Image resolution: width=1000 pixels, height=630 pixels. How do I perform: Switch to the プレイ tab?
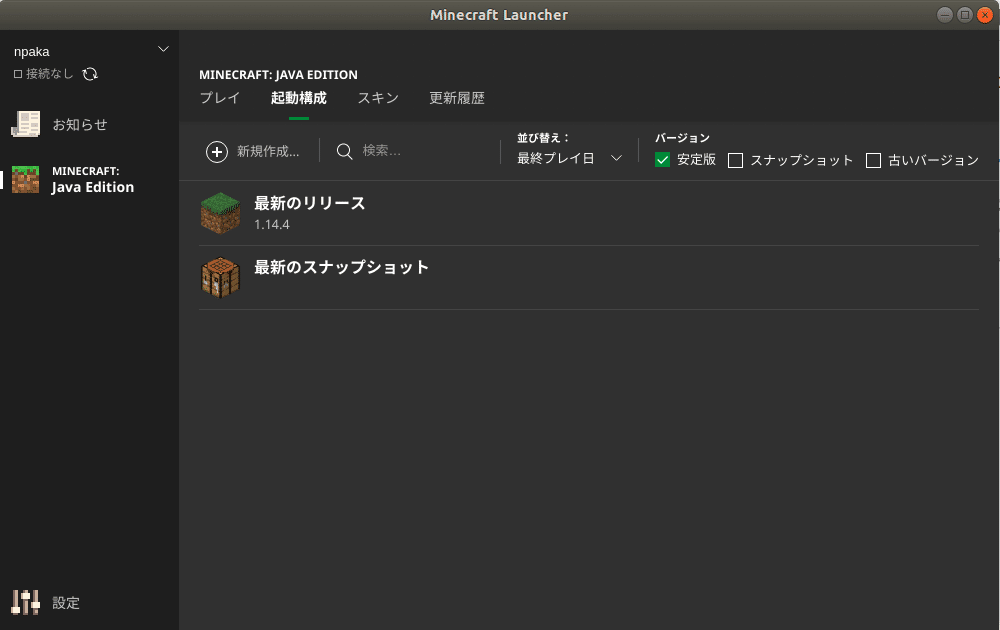(220, 98)
